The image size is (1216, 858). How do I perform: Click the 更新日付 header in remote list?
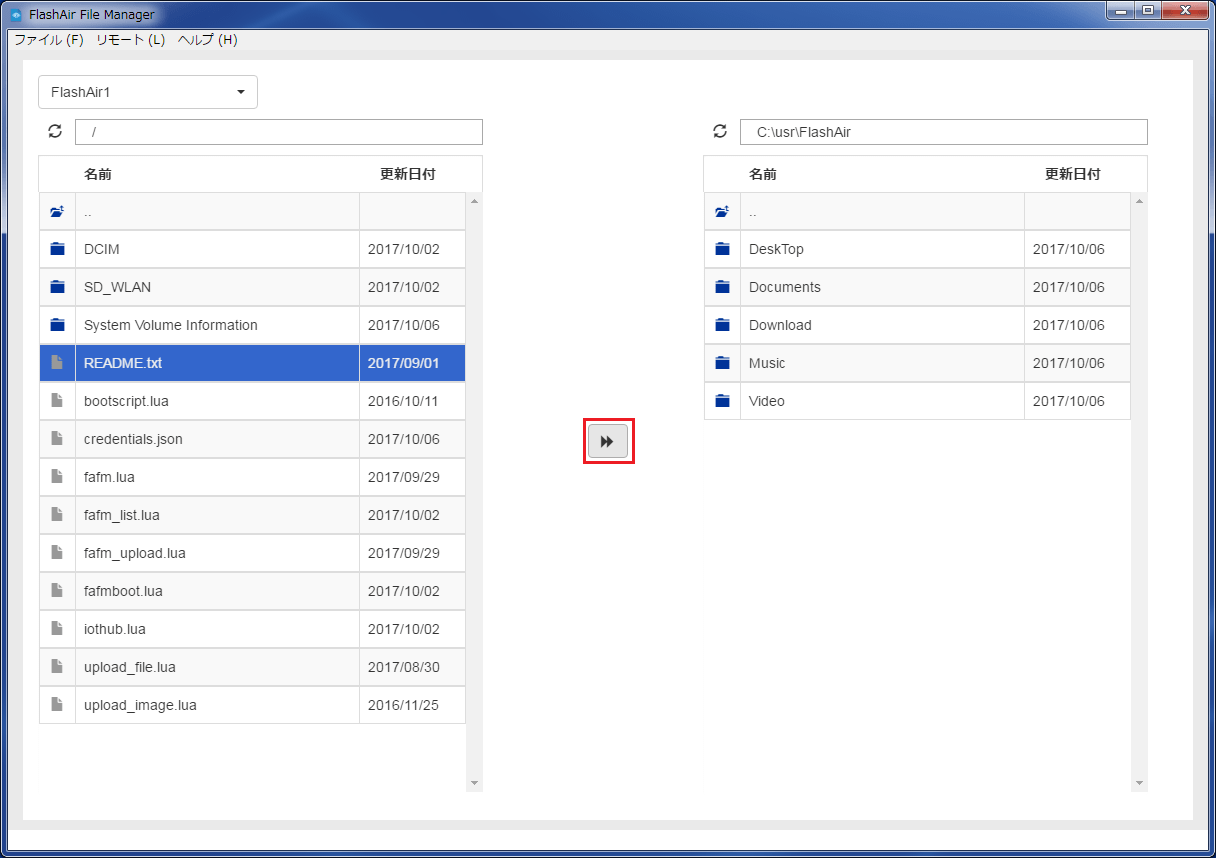coord(407,174)
